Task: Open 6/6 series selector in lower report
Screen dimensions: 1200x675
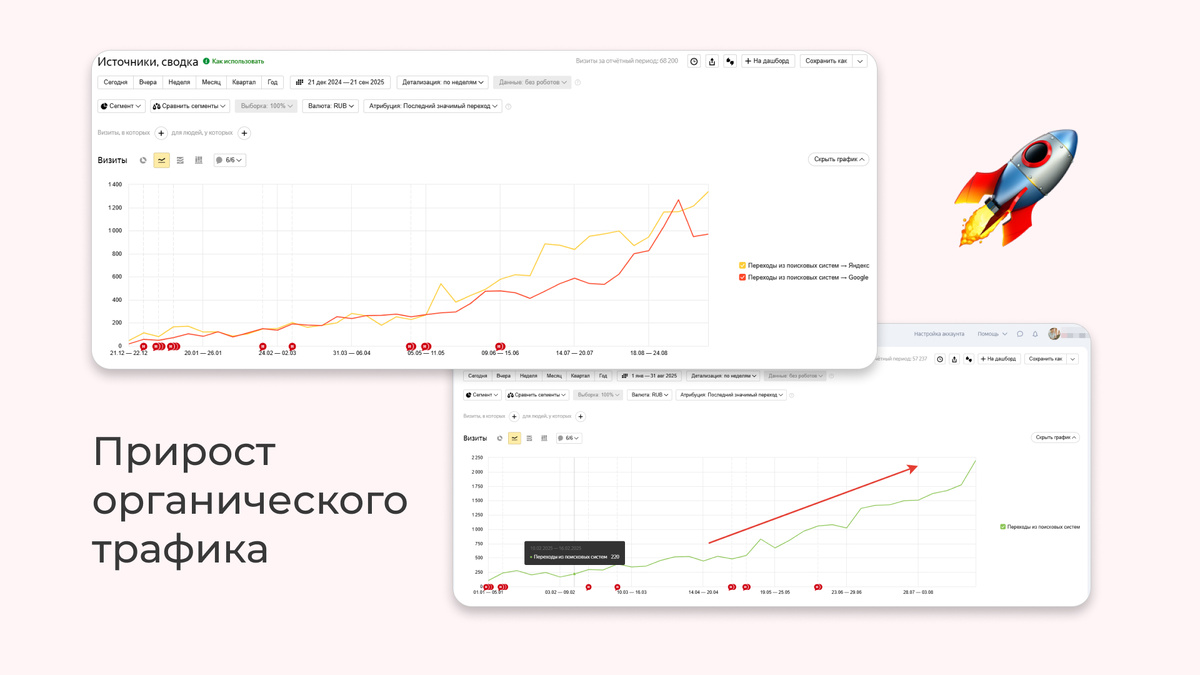Action: click(x=569, y=438)
